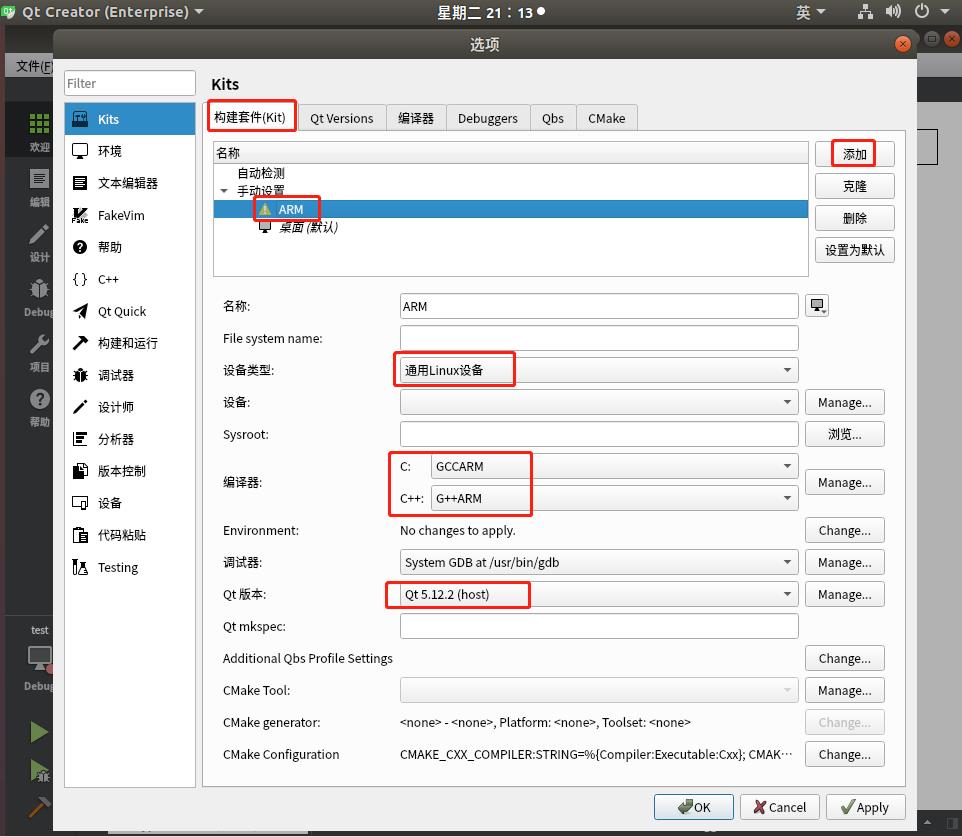Viewport: 962px width, 837px height.
Task: Open the 分析器 settings category
Action: pos(129,439)
